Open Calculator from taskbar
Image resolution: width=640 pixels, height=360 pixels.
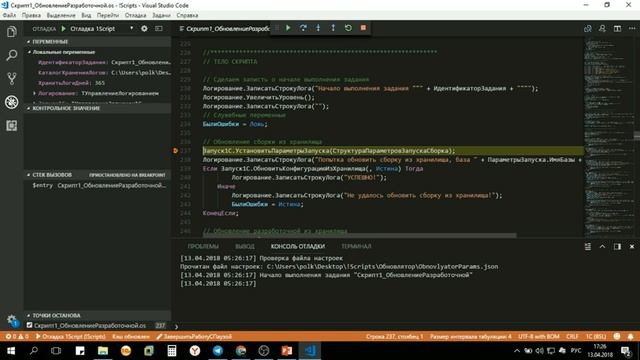coord(172,351)
